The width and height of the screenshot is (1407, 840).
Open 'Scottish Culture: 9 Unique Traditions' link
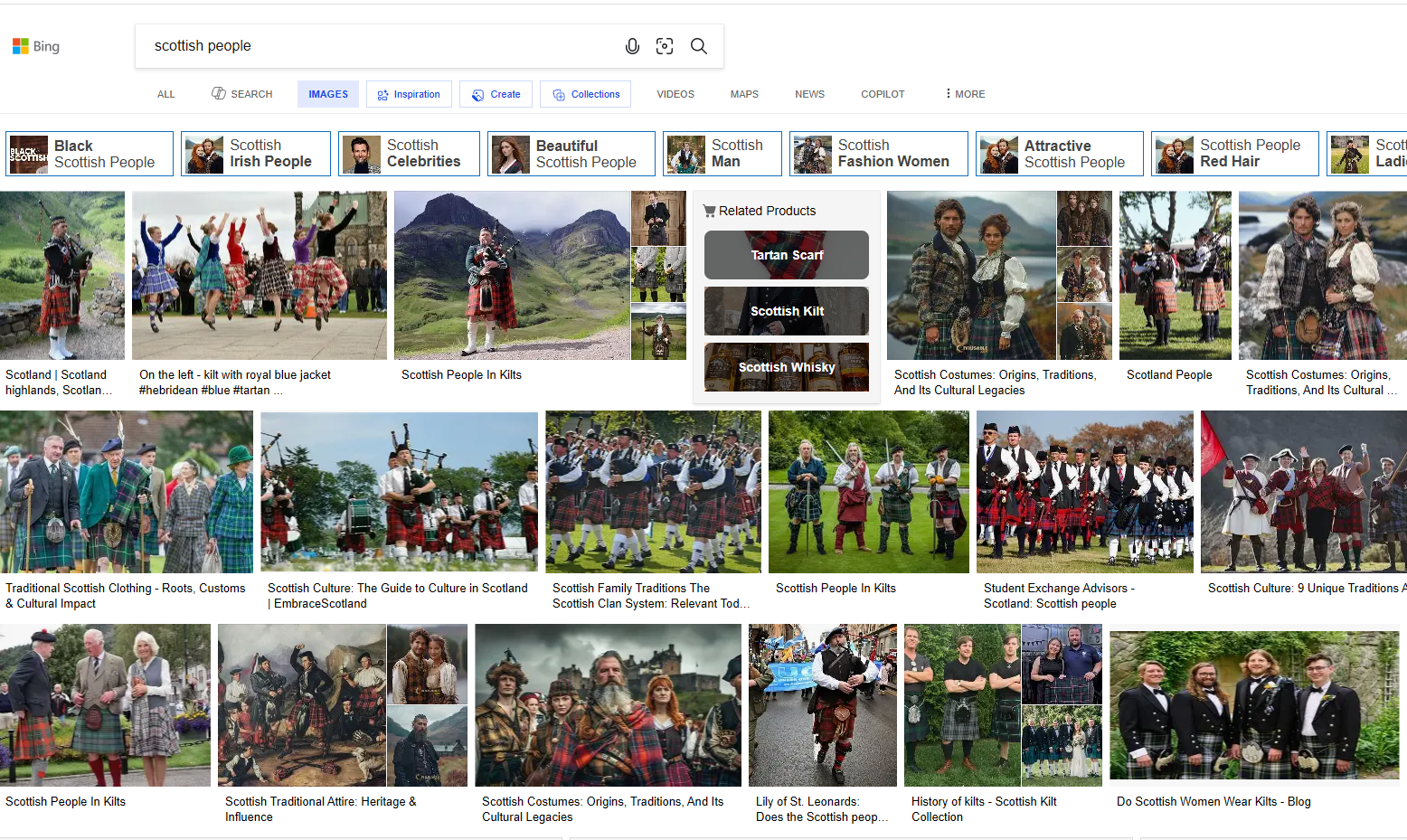pos(1307,588)
